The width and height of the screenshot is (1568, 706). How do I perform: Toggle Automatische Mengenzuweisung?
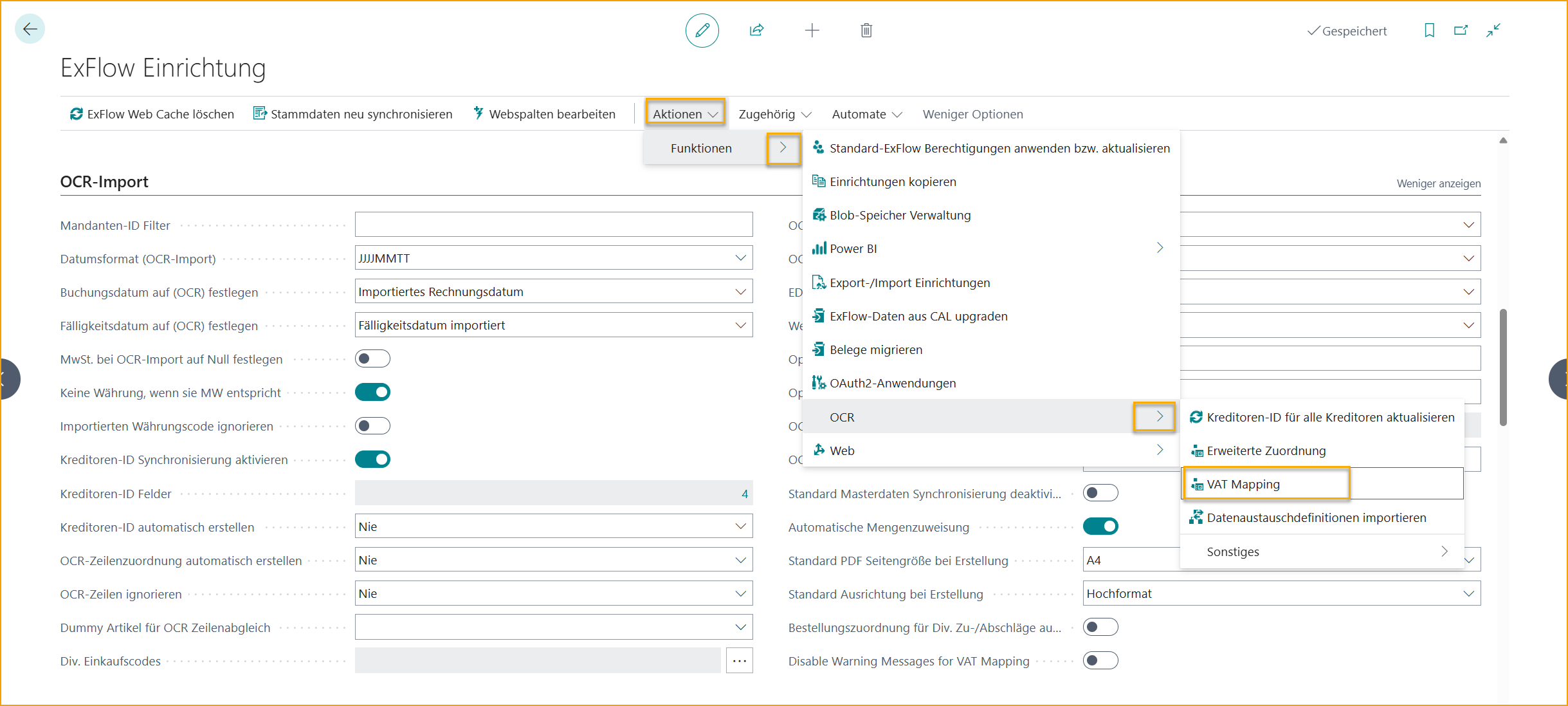(1100, 526)
